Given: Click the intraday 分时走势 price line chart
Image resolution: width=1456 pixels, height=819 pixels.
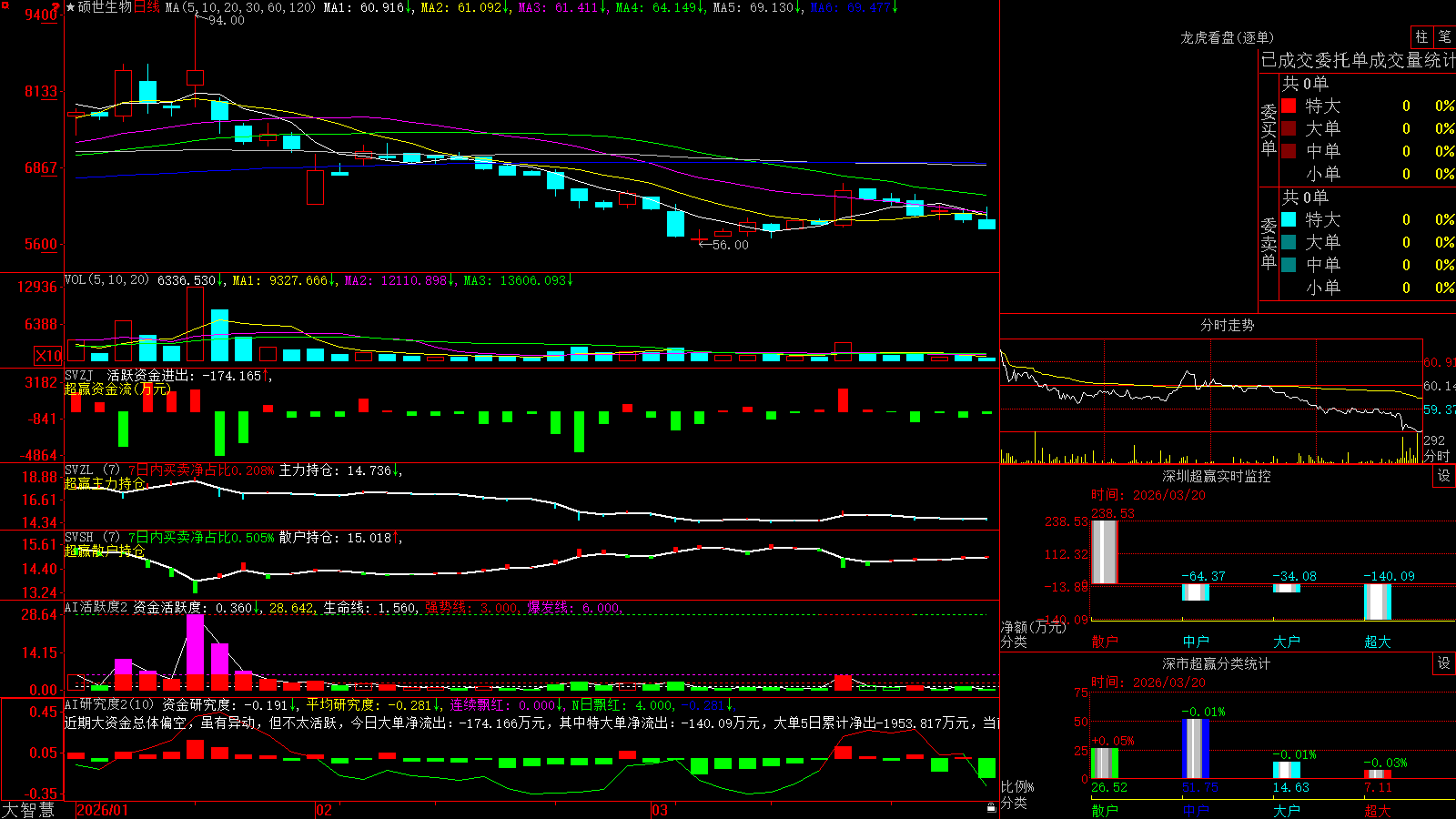Looking at the screenshot, I should pyautogui.click(x=1211, y=385).
